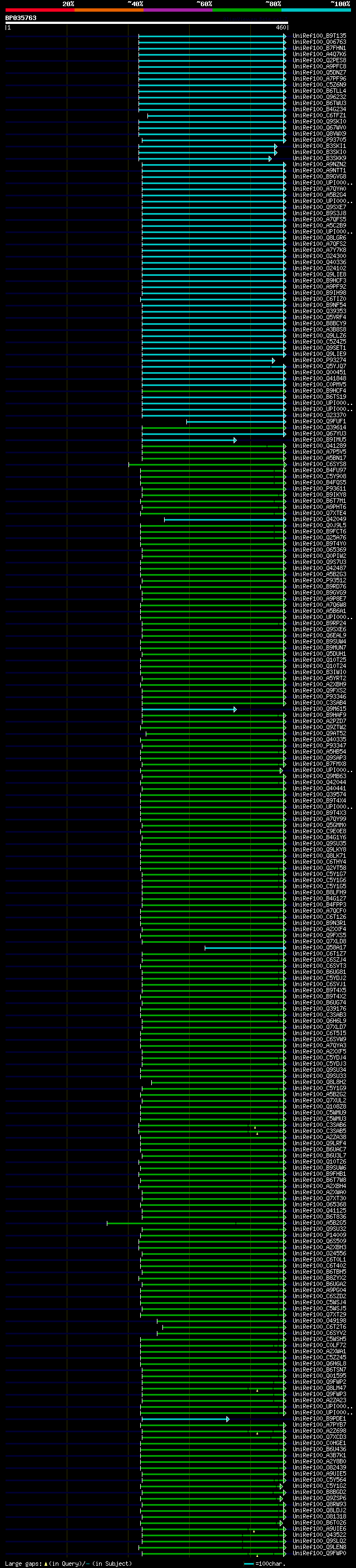Click the cyan alignment bar ending early for UniRef100_B9IMU5

click(189, 439)
